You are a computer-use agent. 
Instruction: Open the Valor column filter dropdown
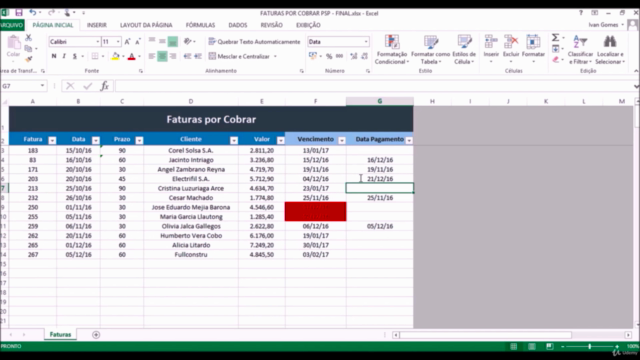click(281, 140)
